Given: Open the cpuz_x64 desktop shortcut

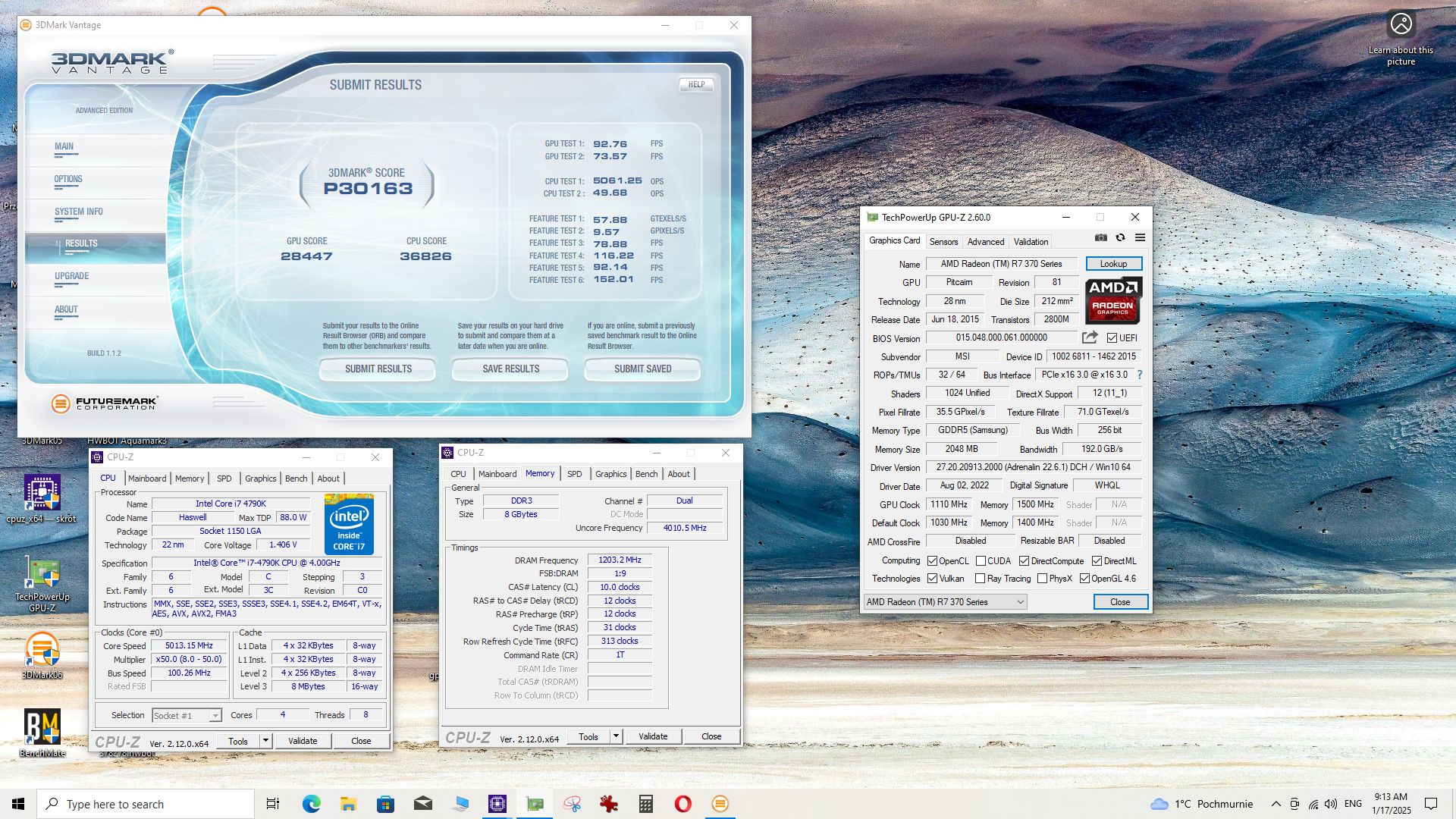Looking at the screenshot, I should click(42, 499).
